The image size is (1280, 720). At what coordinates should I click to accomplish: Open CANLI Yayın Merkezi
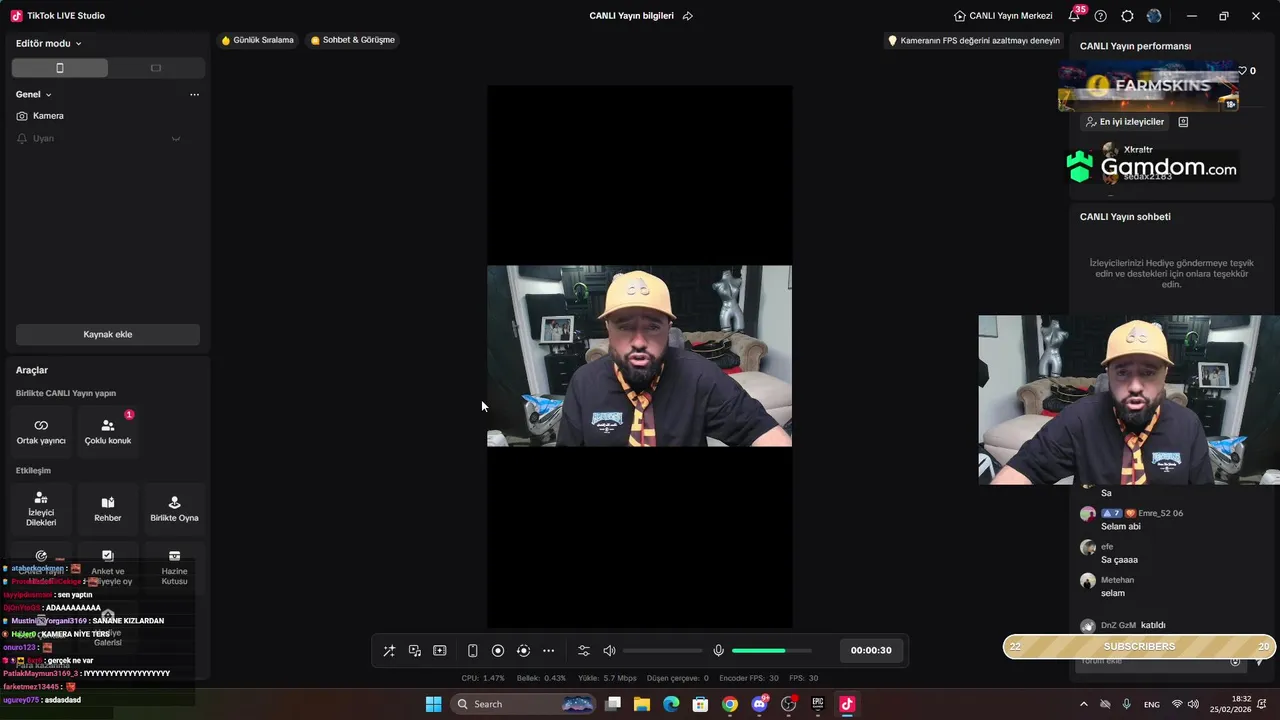tap(1003, 16)
